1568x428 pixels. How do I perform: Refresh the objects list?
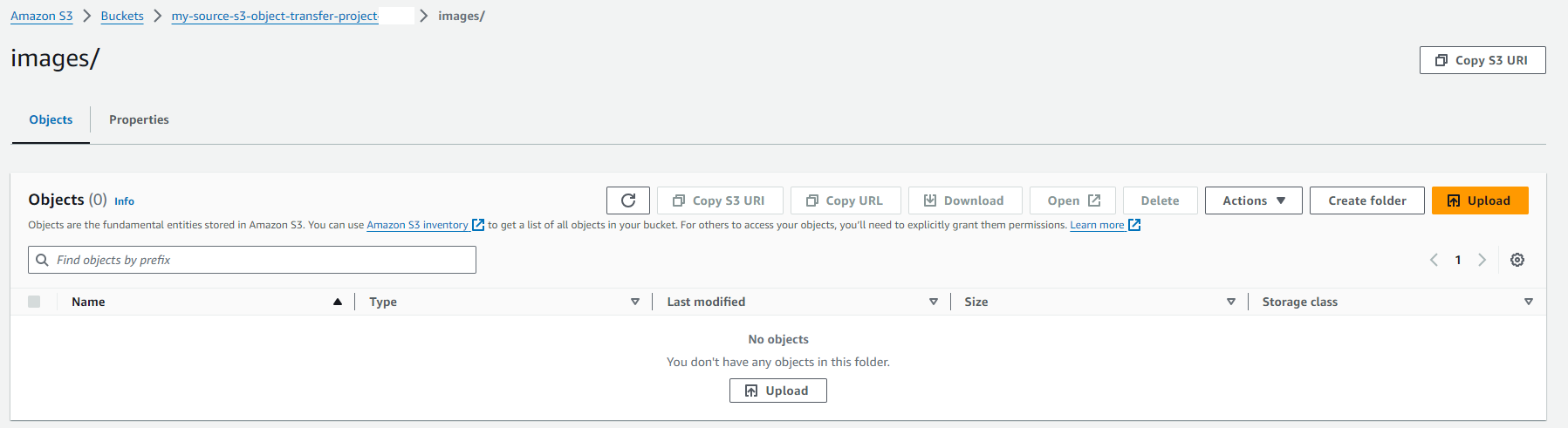tap(627, 200)
